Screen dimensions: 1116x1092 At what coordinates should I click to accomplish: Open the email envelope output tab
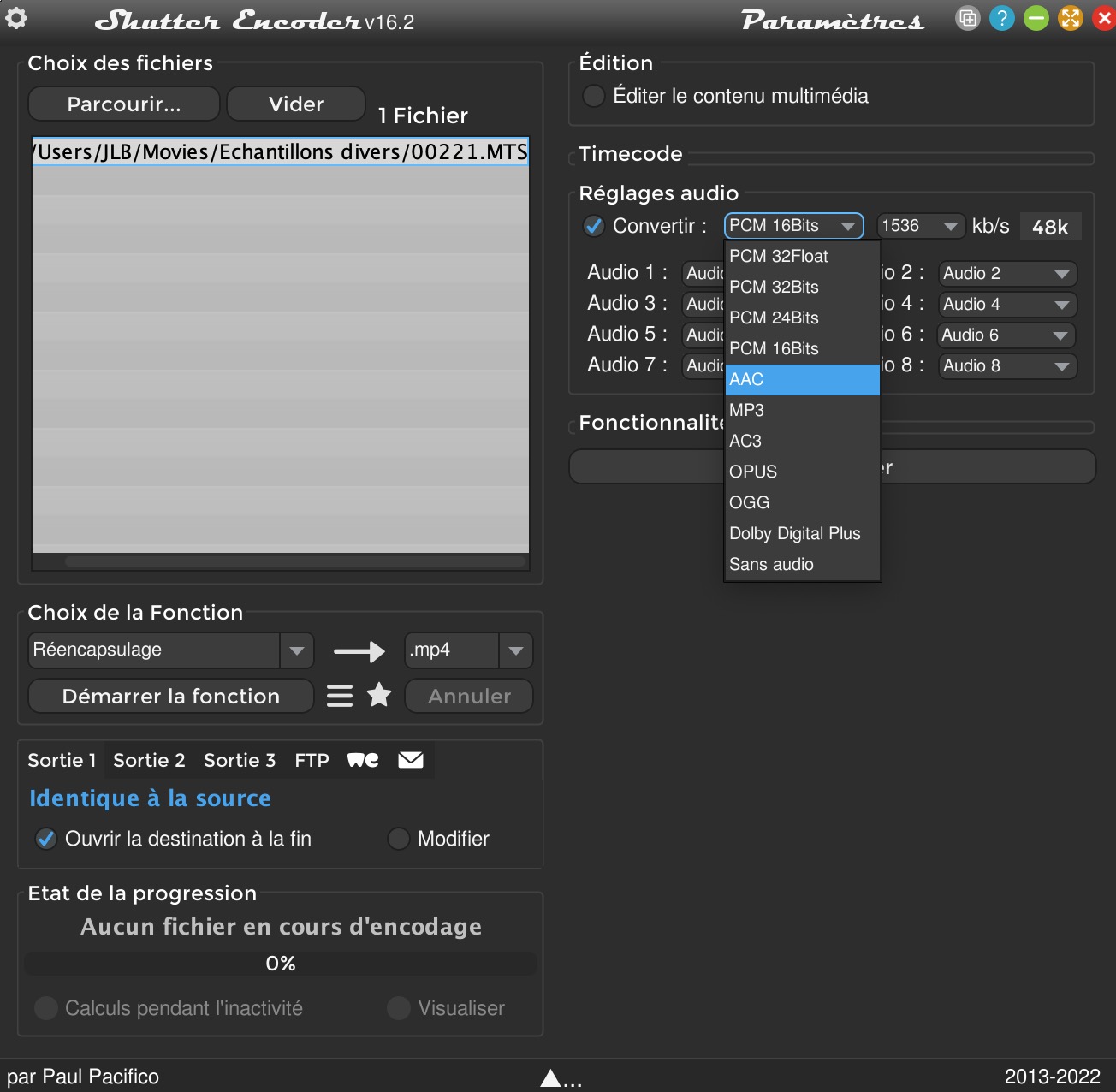coord(411,760)
